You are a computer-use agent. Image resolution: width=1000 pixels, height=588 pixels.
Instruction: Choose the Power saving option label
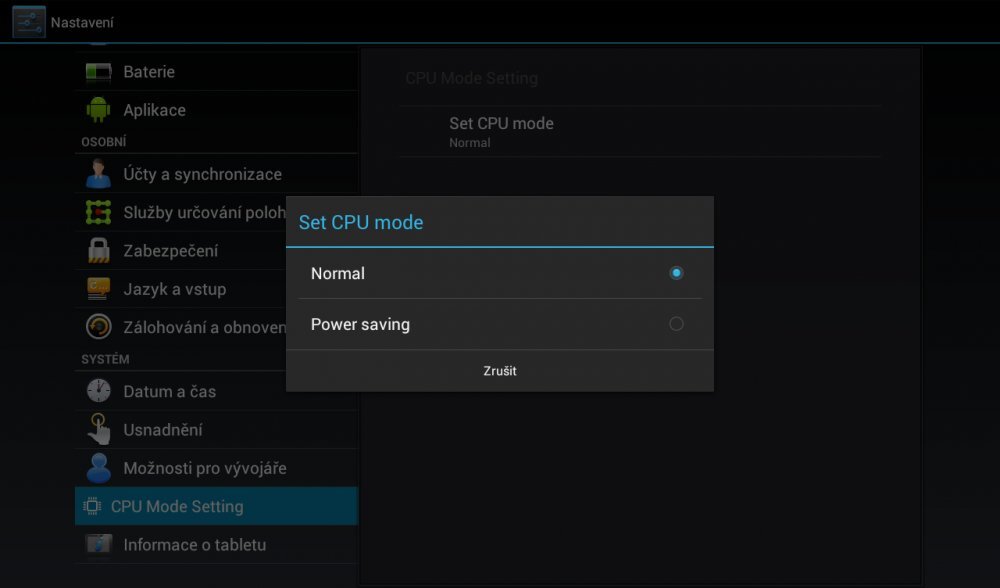pyautogui.click(x=360, y=325)
